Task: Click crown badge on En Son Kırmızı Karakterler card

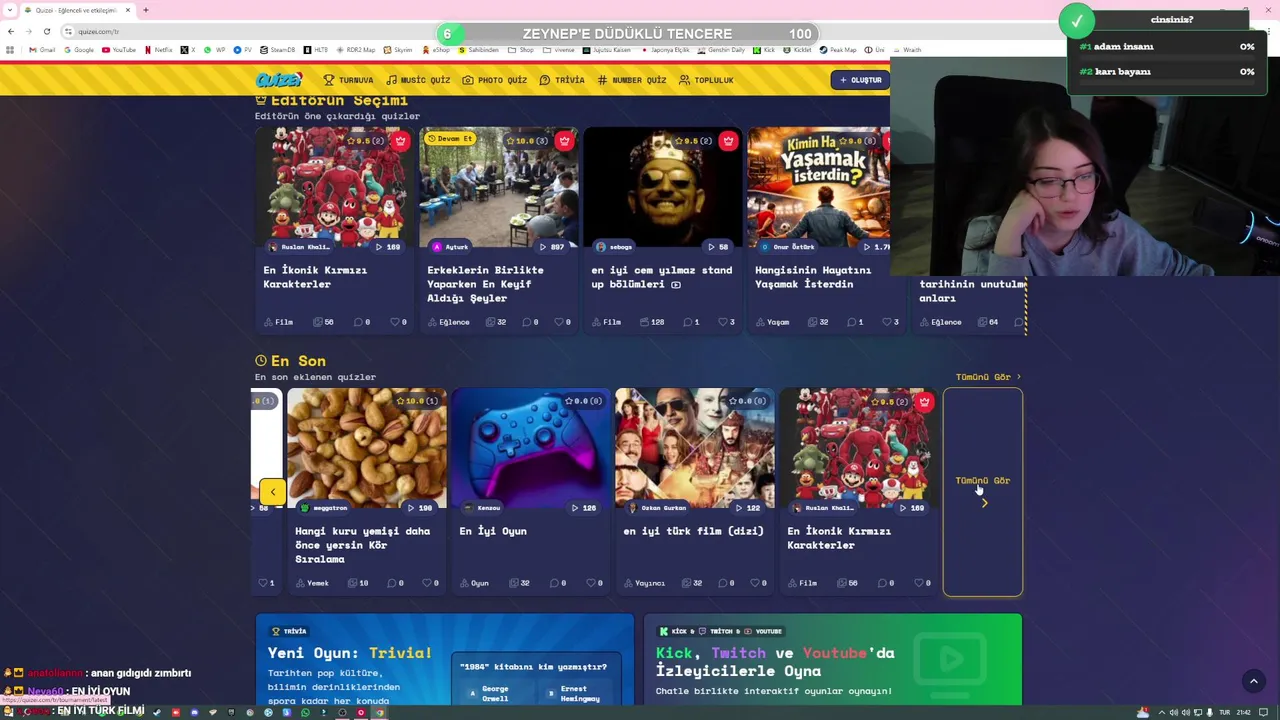Action: 924,402
